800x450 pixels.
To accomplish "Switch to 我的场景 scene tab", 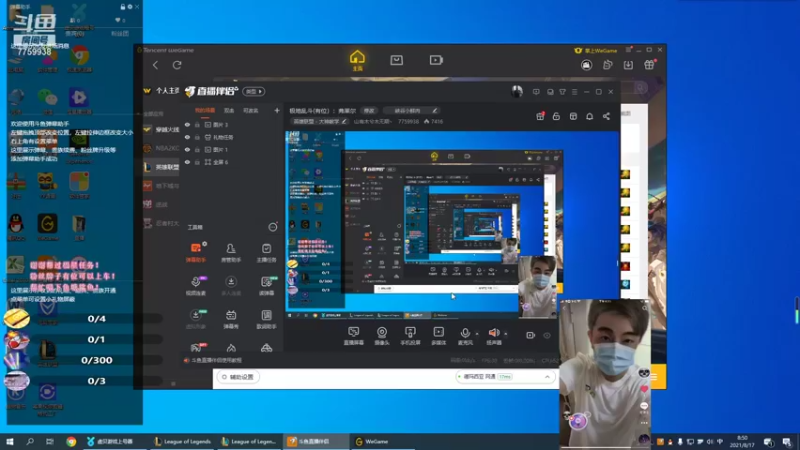I will click(x=205, y=110).
